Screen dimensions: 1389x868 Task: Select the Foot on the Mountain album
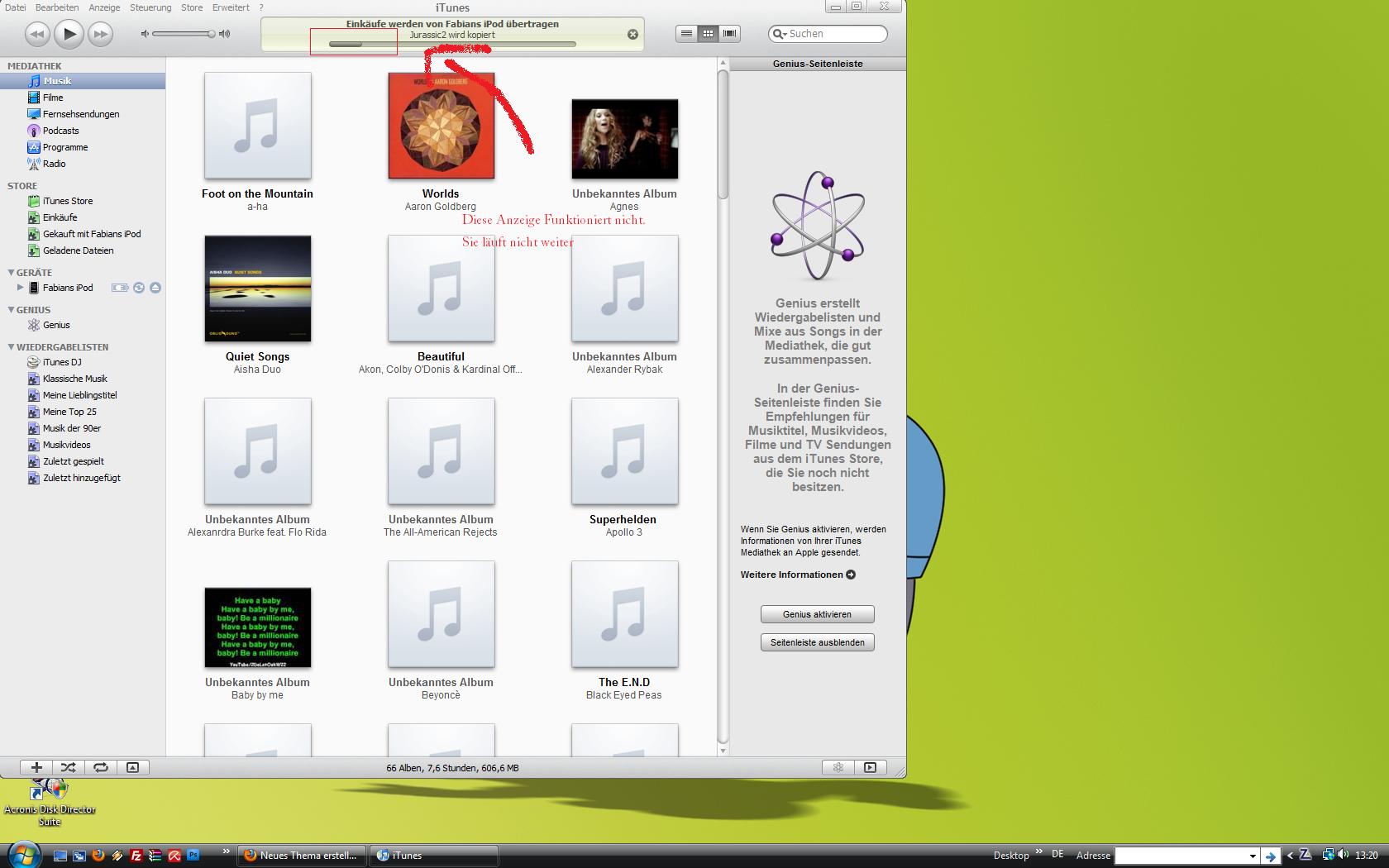(x=258, y=126)
